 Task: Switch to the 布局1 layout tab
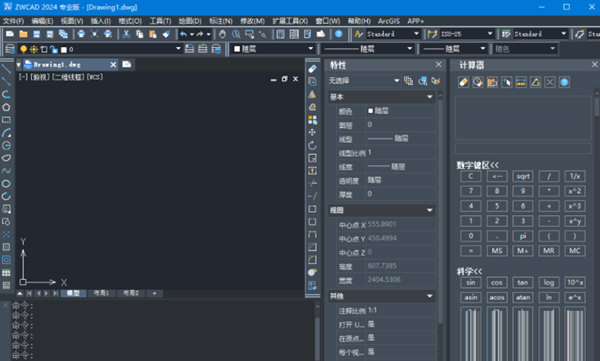(x=101, y=293)
